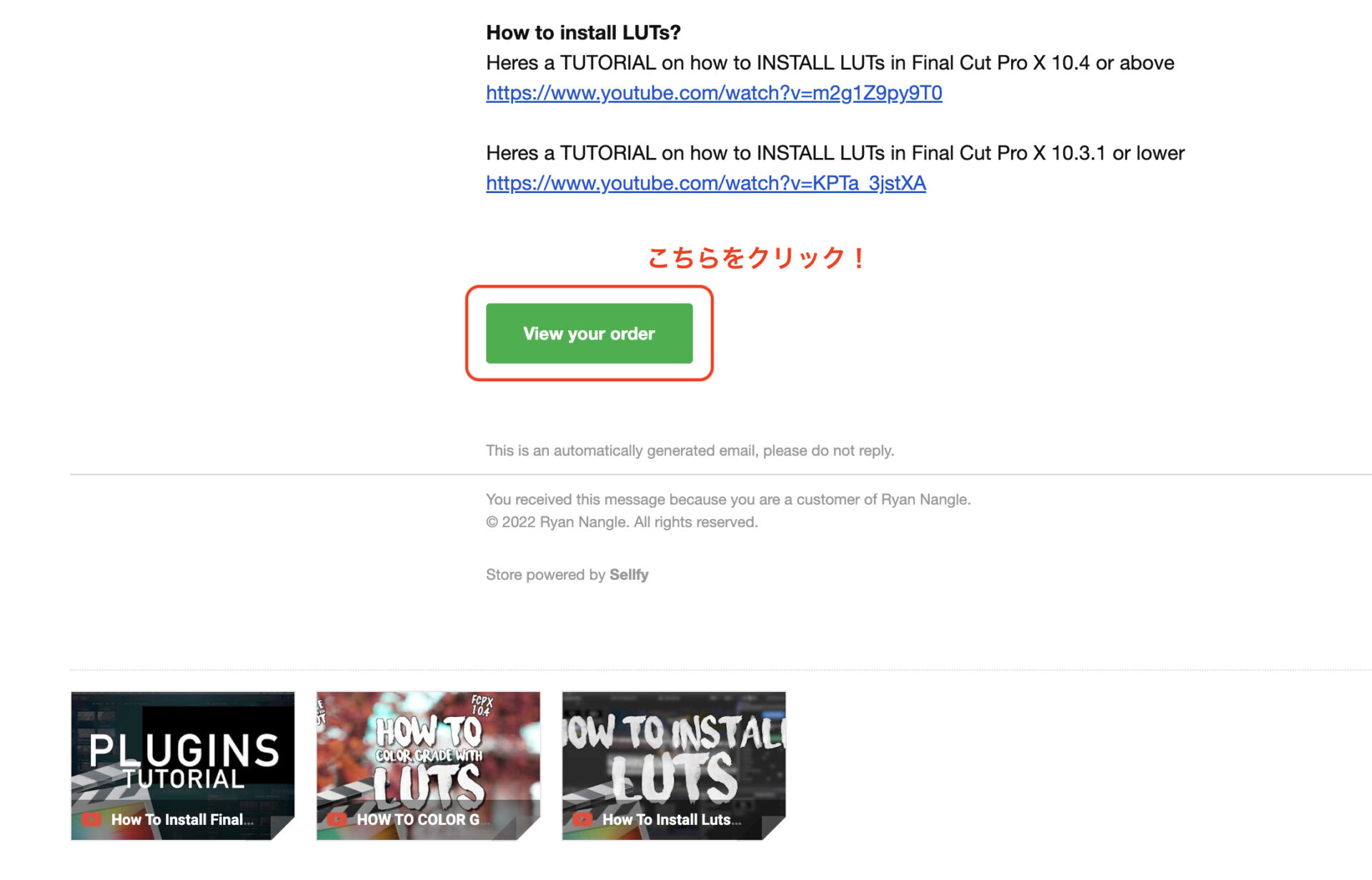
Task: Open the FCPX 10.3.1 LUT tutorial link
Action: point(706,183)
